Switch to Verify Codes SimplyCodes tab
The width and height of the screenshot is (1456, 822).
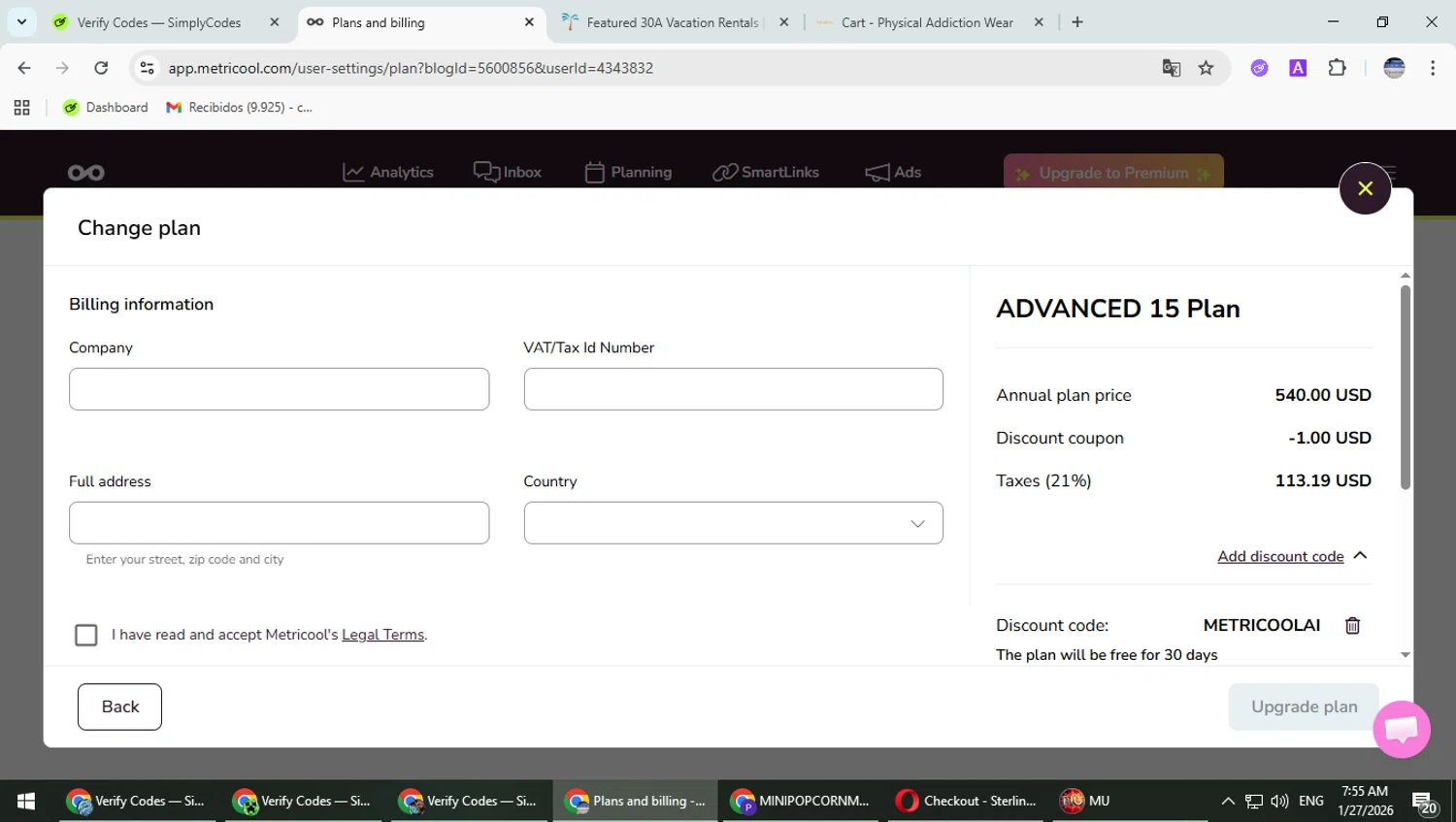coord(159,22)
